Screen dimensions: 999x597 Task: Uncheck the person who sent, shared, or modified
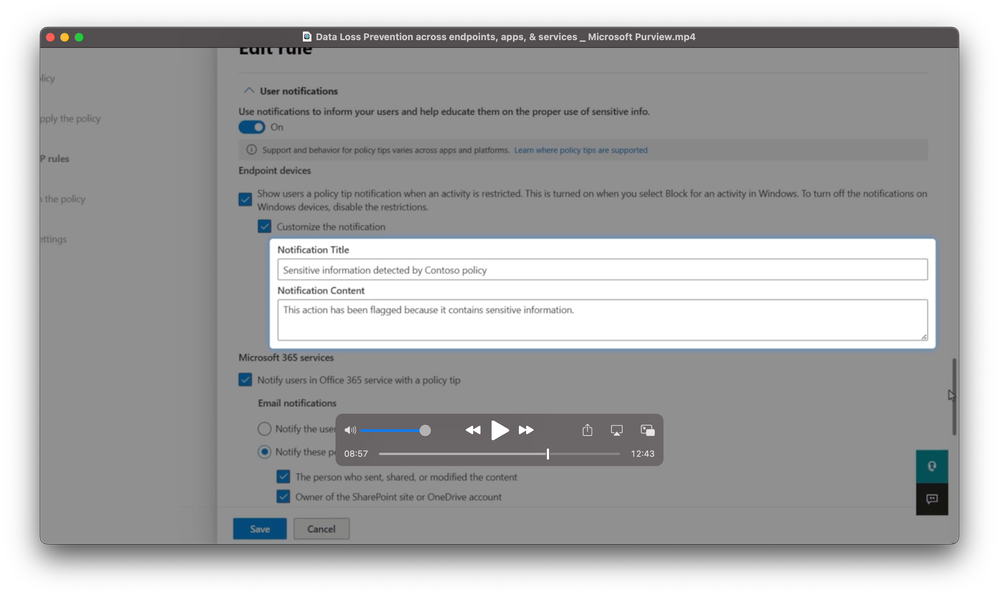(284, 477)
